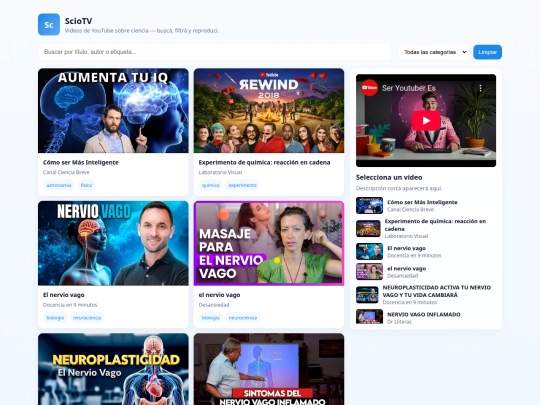
Task: Click sidebar thumbnail for Experimento de química
Action: pos(368,228)
